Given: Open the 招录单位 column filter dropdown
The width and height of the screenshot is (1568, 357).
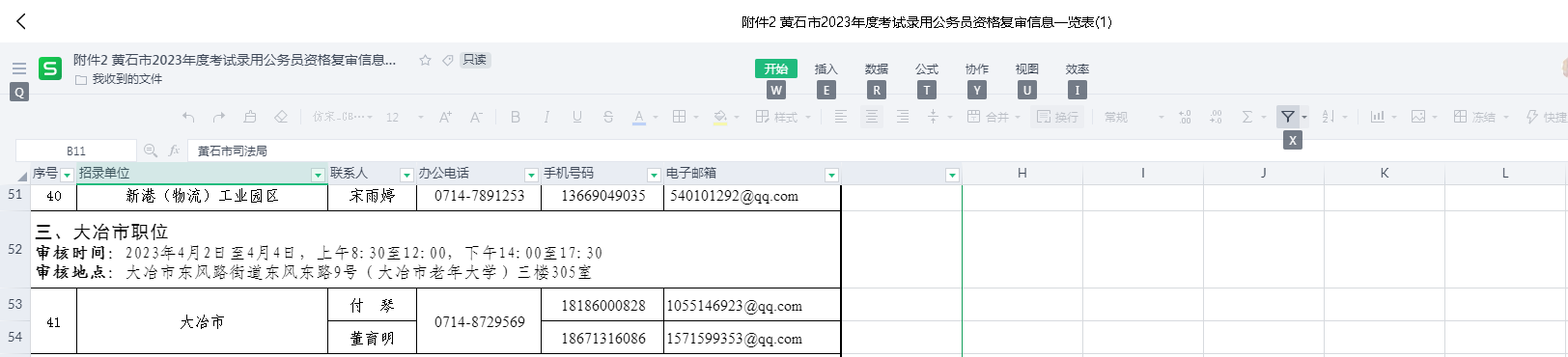Looking at the screenshot, I should pyautogui.click(x=318, y=175).
